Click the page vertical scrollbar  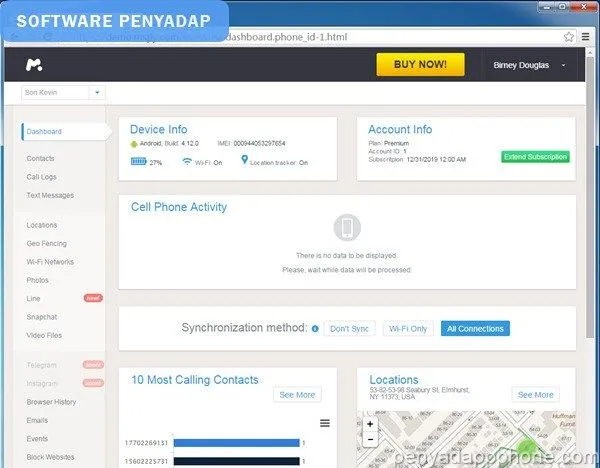click(590, 197)
